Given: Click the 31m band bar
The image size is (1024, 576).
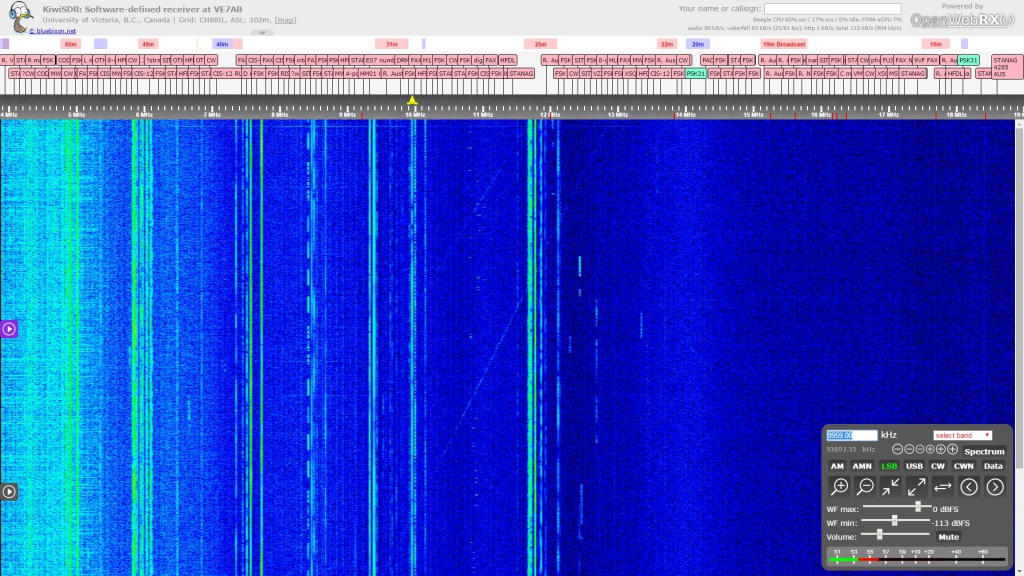Looking at the screenshot, I should tap(392, 44).
